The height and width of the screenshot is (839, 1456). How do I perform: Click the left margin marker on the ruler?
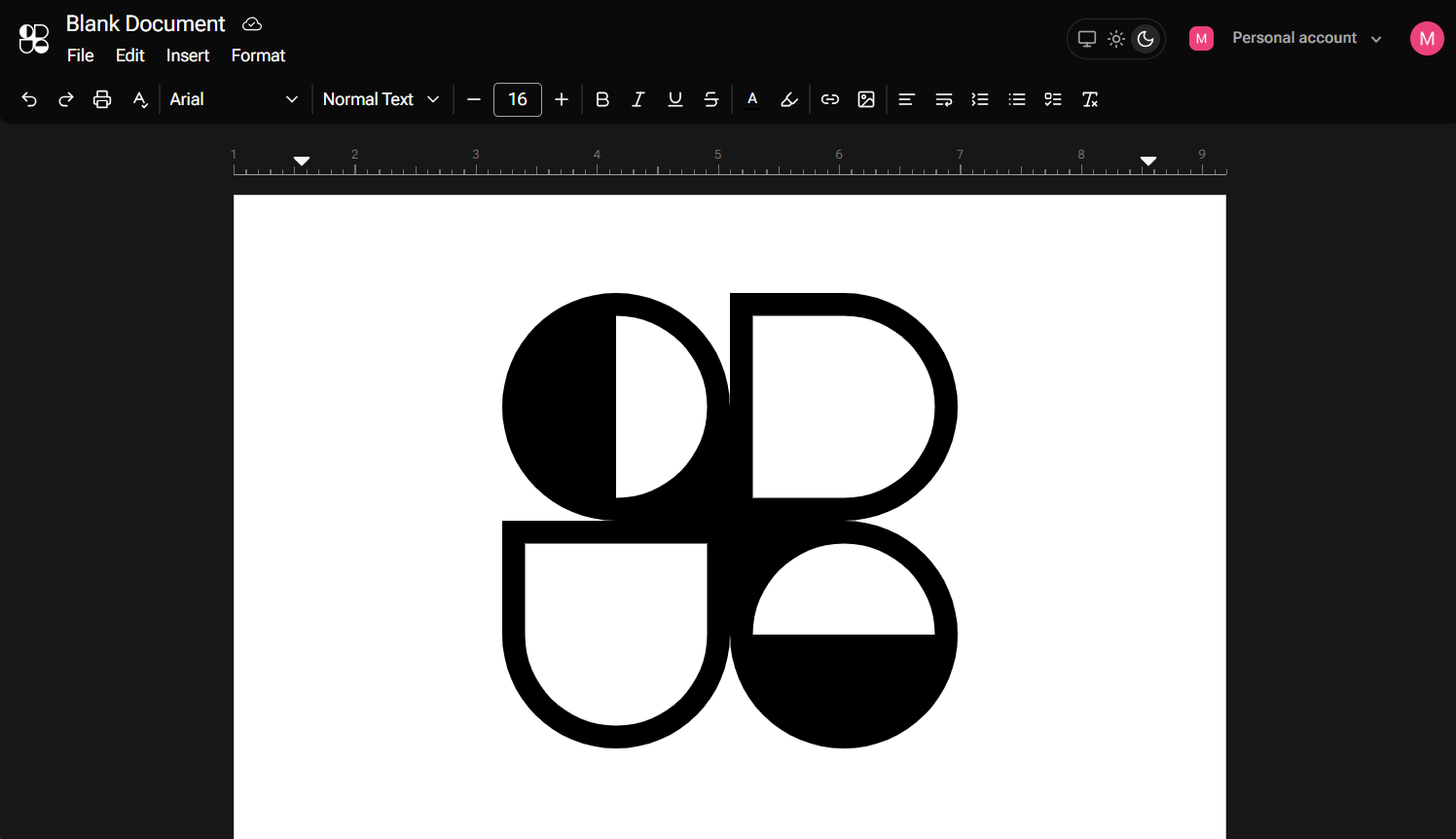pyautogui.click(x=302, y=161)
